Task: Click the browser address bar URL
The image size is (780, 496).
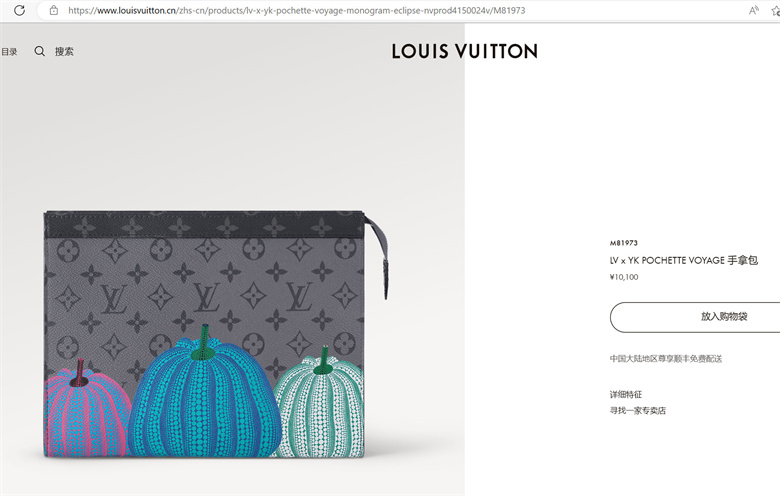Action: coord(296,10)
